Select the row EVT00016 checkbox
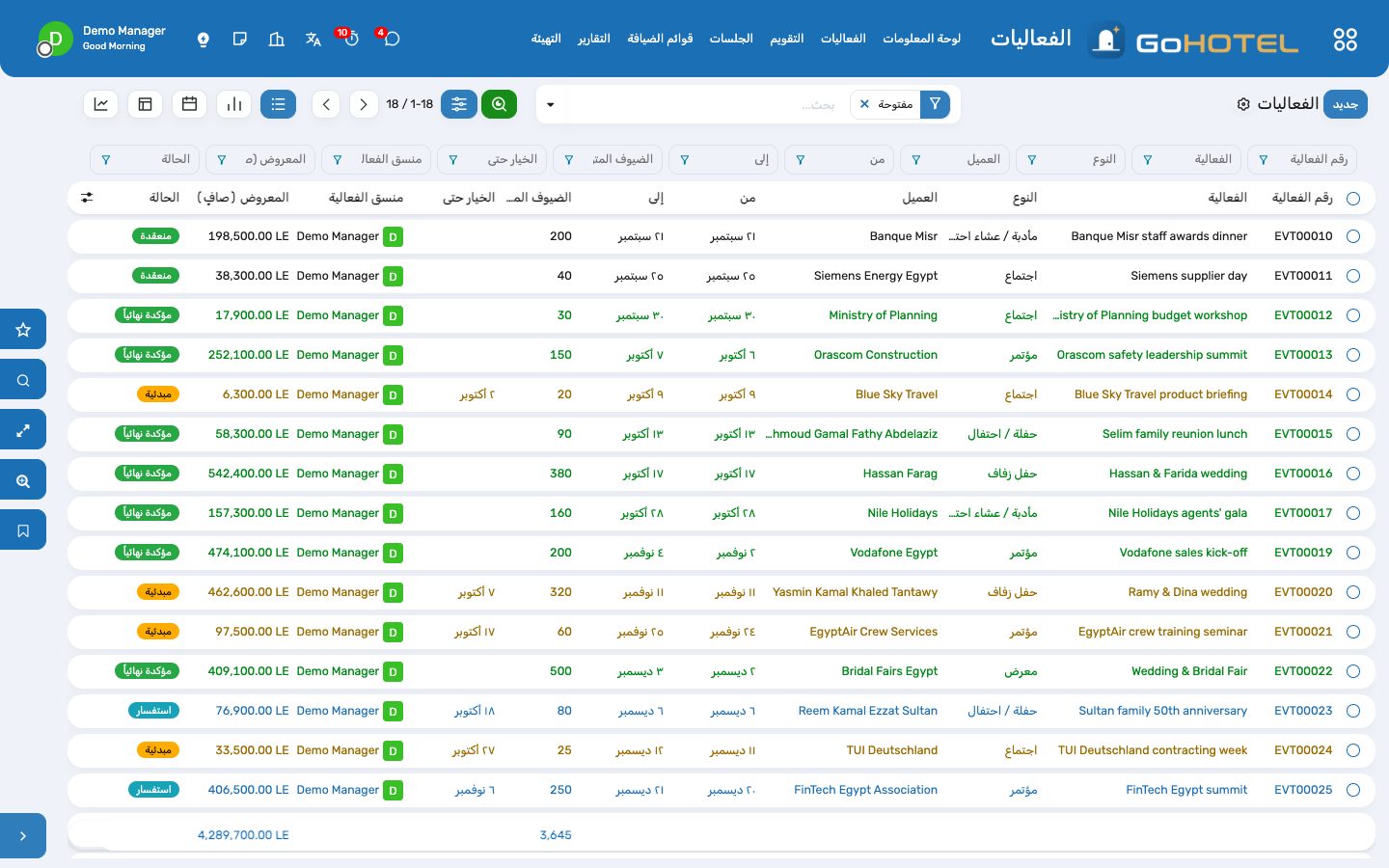The width and height of the screenshot is (1389, 868). click(1353, 474)
